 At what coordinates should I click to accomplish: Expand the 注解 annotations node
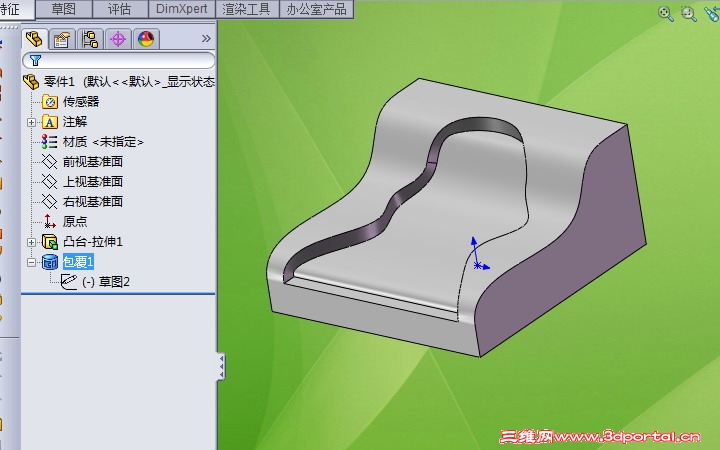tap(31, 122)
